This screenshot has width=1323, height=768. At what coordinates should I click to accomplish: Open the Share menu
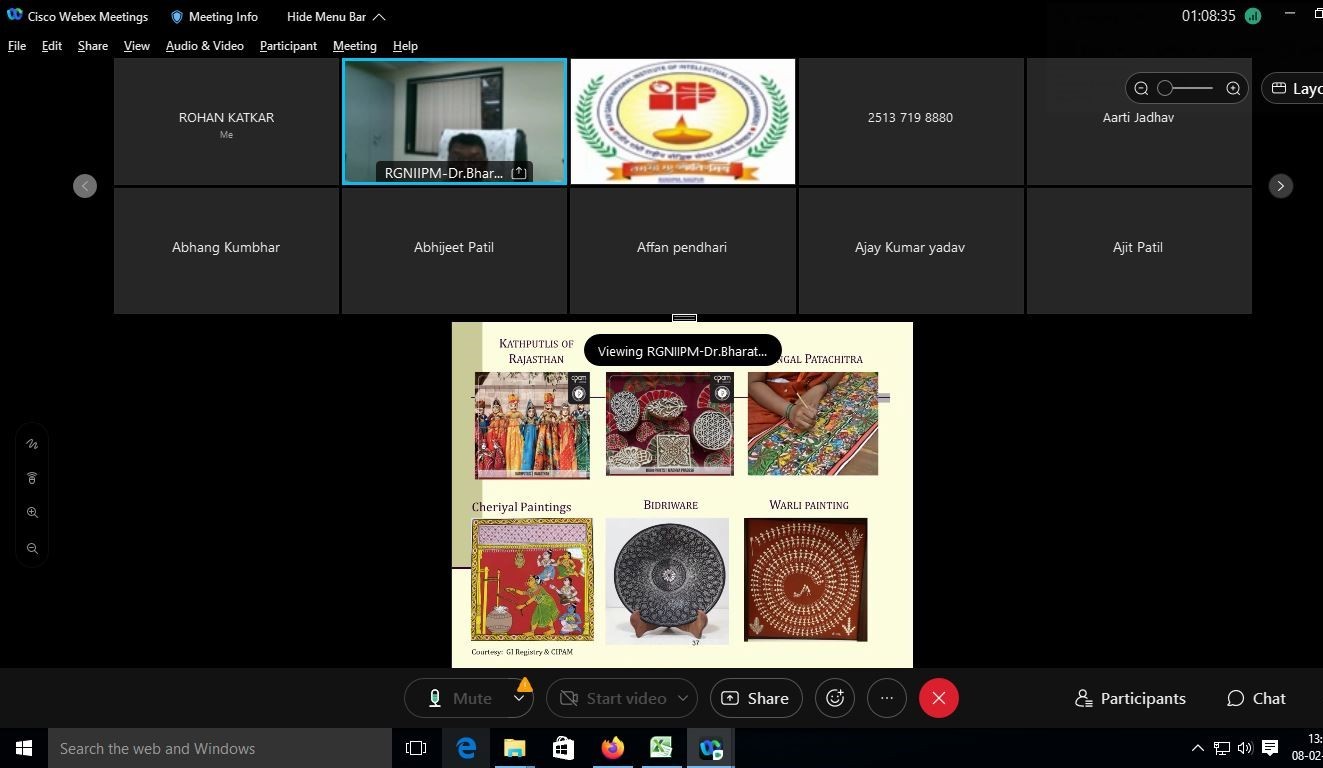pyautogui.click(x=93, y=46)
